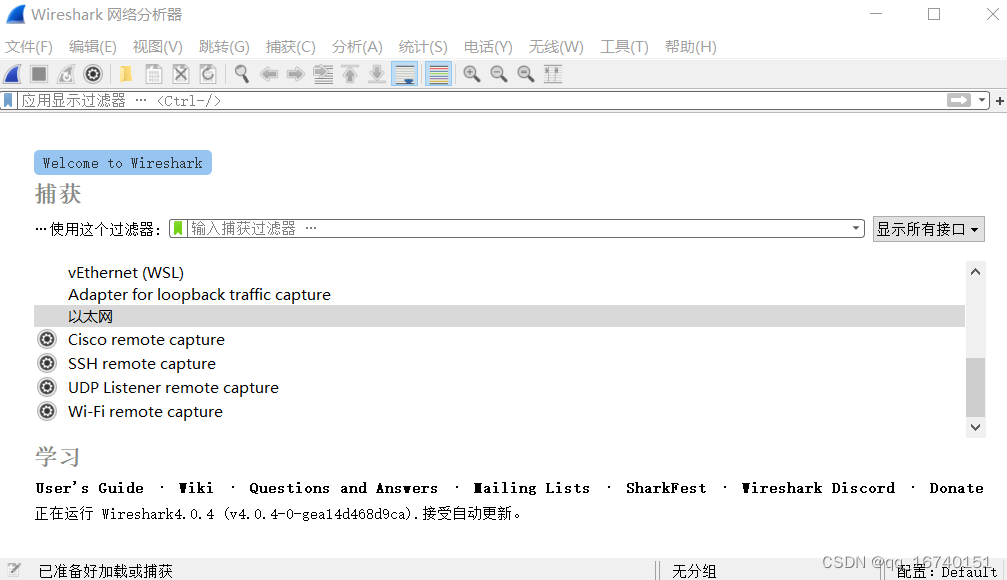This screenshot has width=1007, height=580.
Task: Click interface list scrollbar down arrow
Action: [976, 428]
